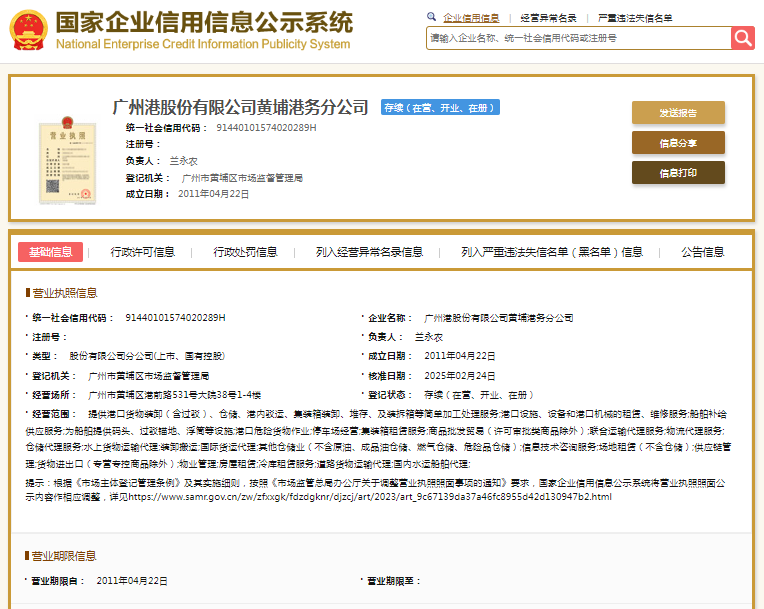
Task: Click the header 成立日期 value 2011年04月22日
Action: [x=213, y=194]
